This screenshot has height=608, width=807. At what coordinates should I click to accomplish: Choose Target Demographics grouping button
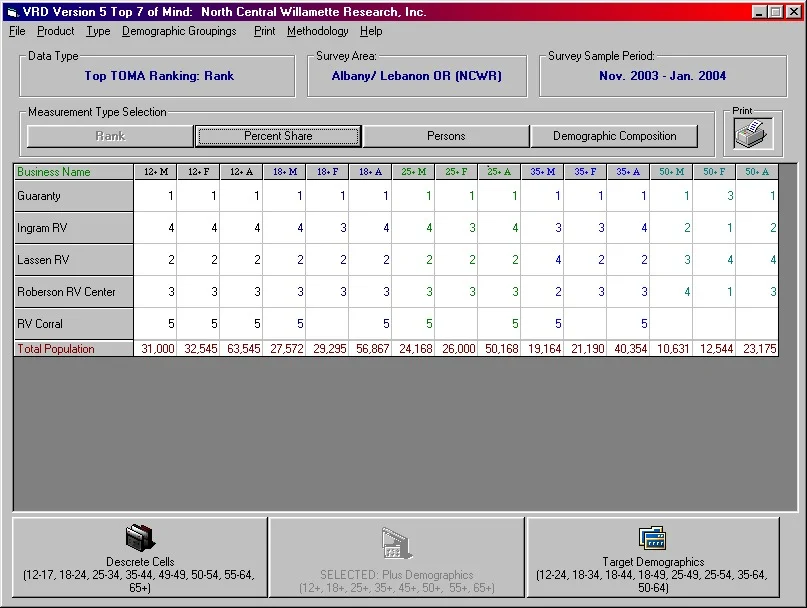click(653, 558)
